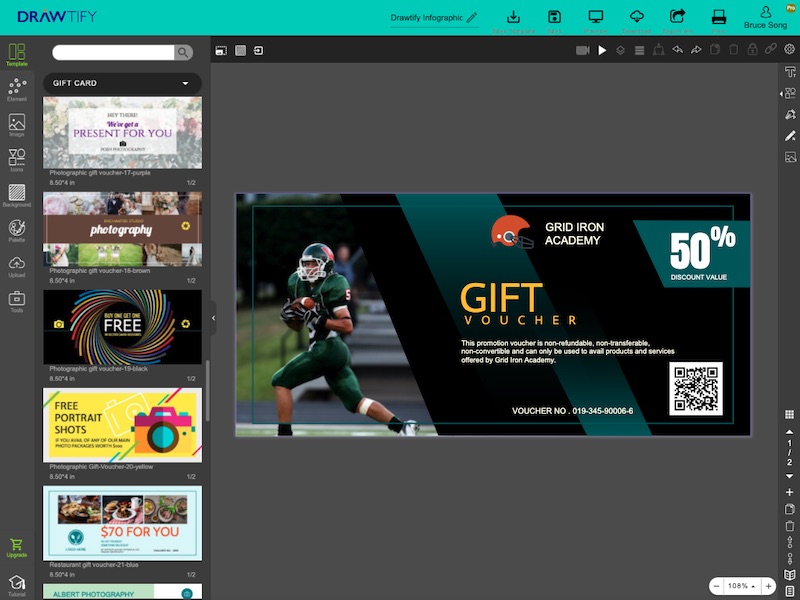Click the undo arrow icon

click(x=678, y=49)
